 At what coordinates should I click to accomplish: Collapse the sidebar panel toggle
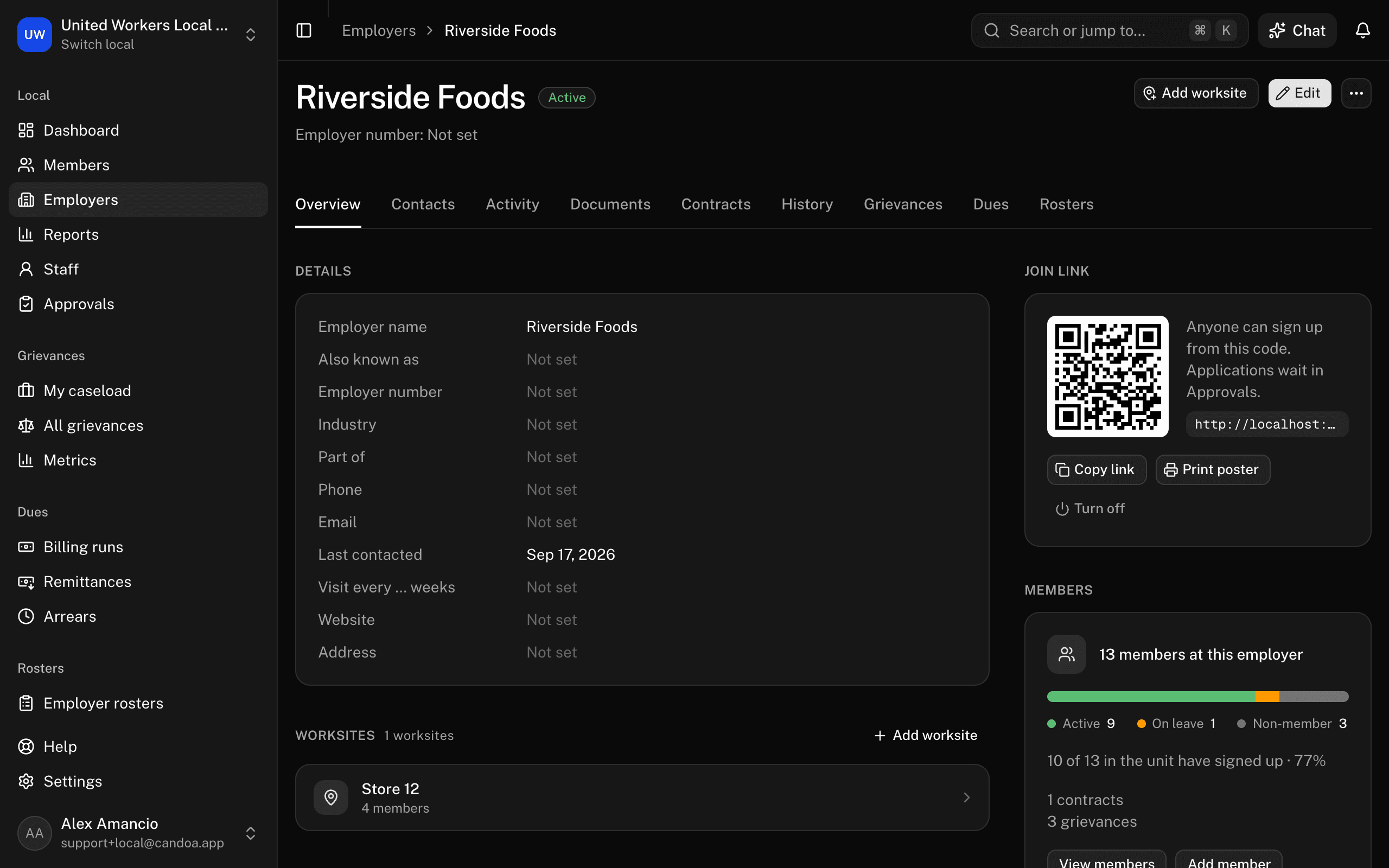click(x=304, y=30)
